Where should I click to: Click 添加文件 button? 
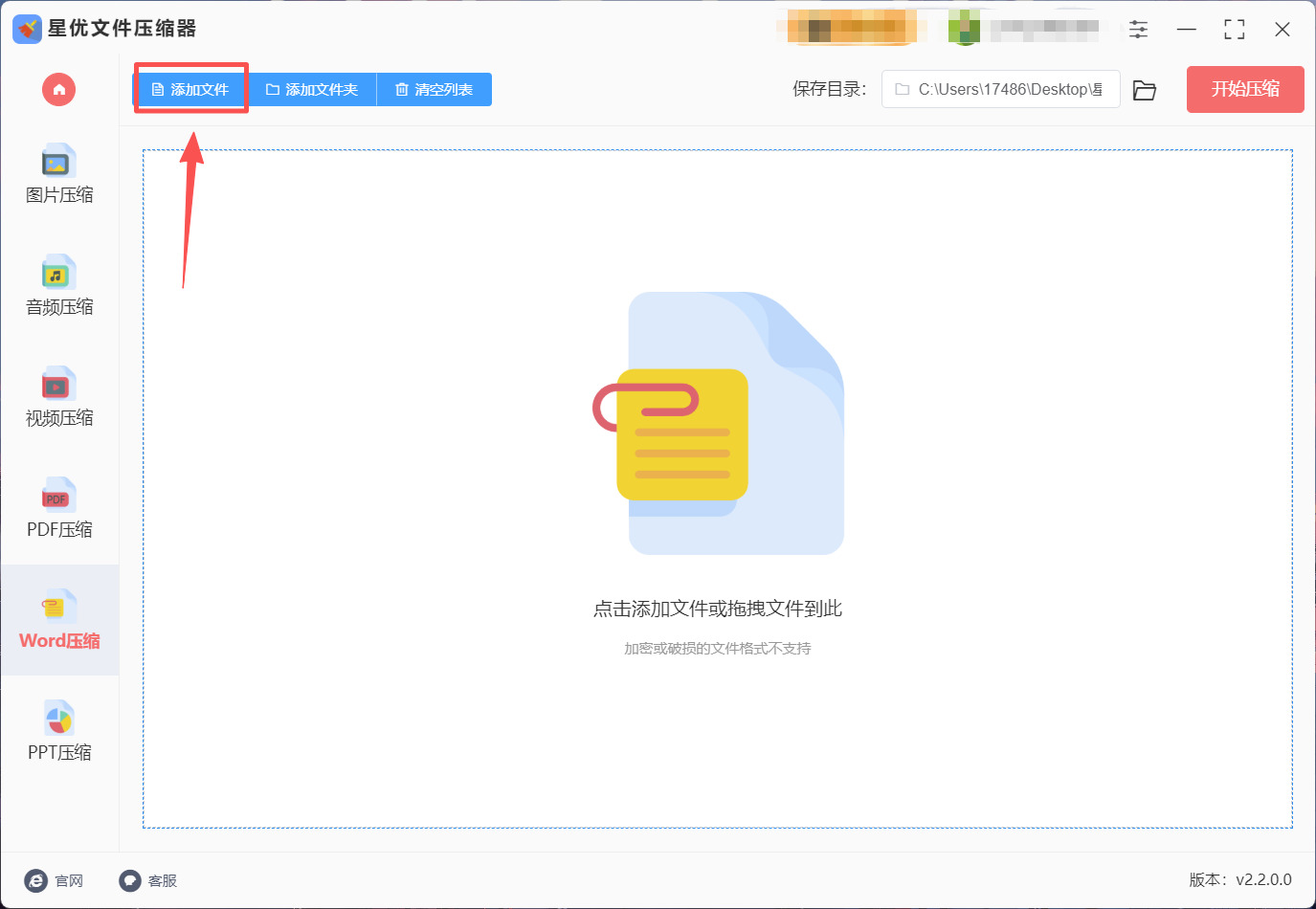pos(190,89)
